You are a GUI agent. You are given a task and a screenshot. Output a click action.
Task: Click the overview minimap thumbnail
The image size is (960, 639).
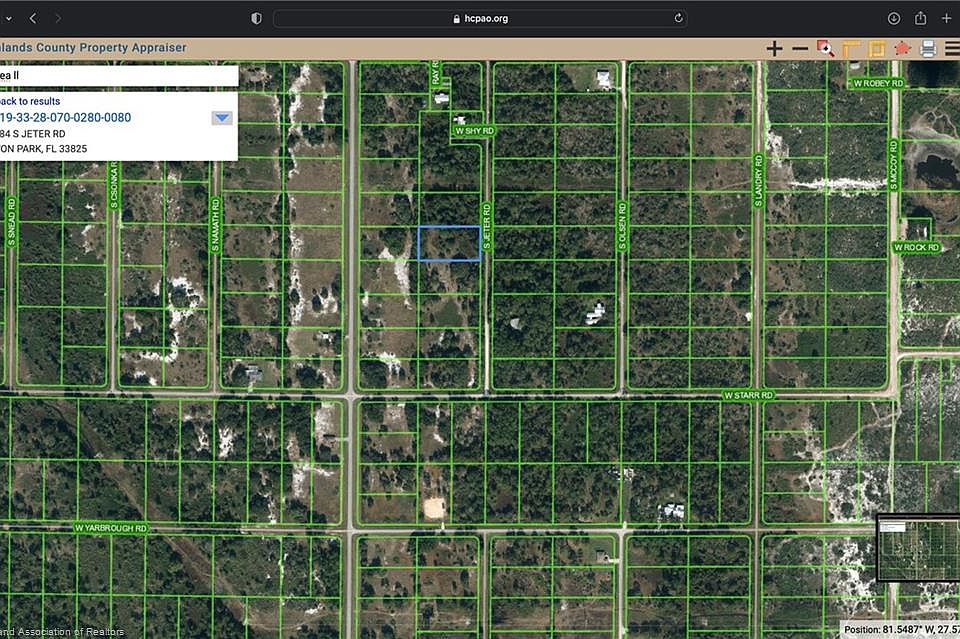918,548
